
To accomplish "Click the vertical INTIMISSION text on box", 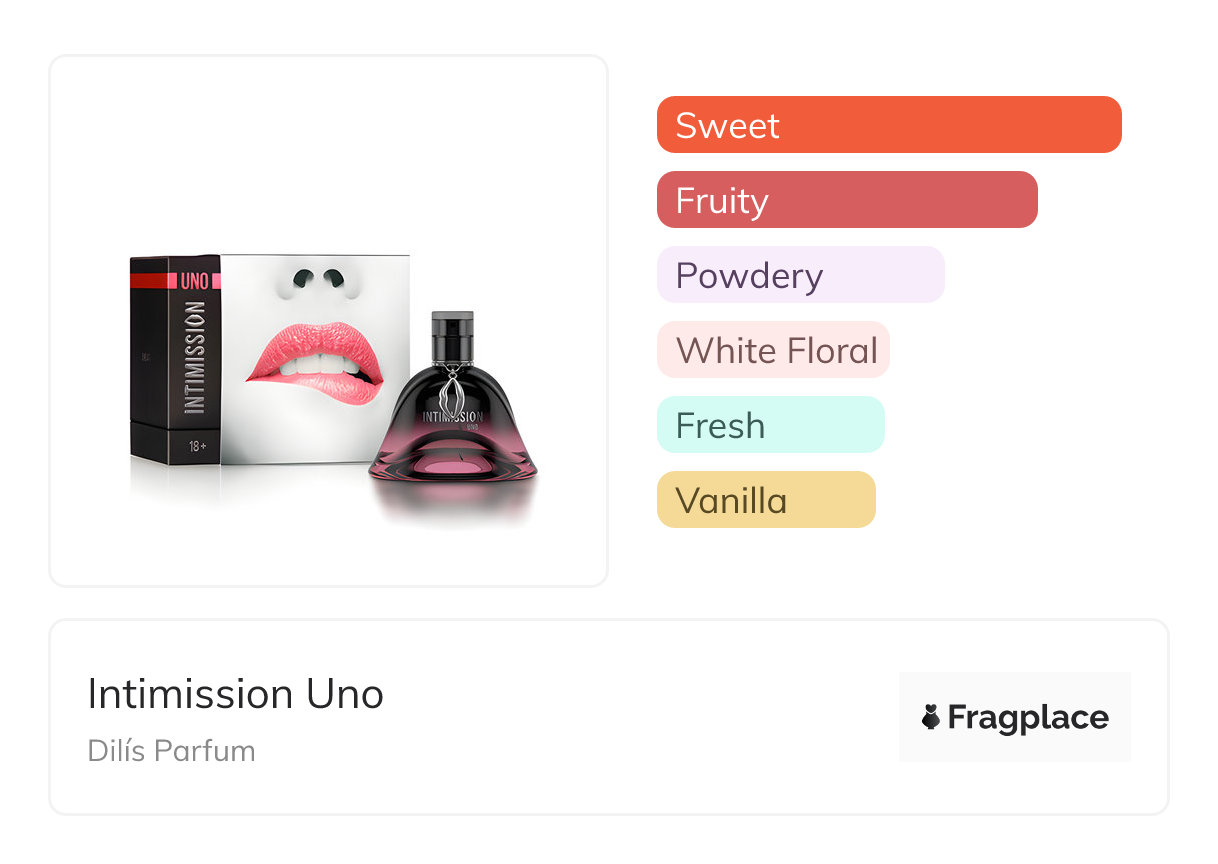I will coord(195,358).
